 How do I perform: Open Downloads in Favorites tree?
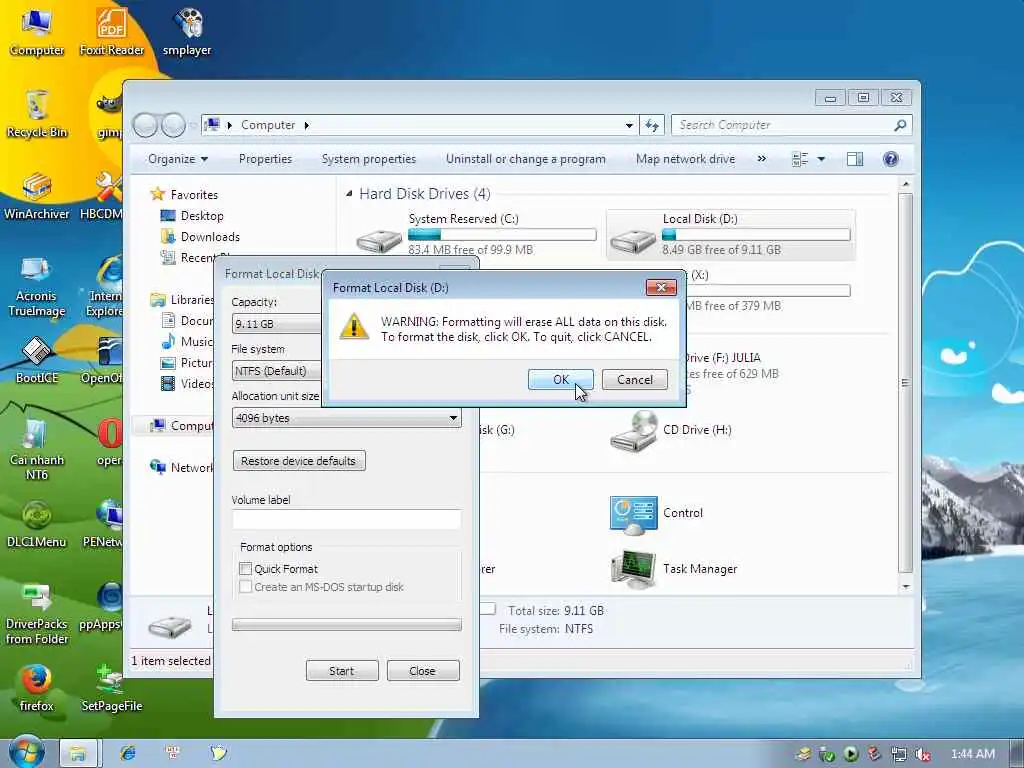(x=210, y=237)
